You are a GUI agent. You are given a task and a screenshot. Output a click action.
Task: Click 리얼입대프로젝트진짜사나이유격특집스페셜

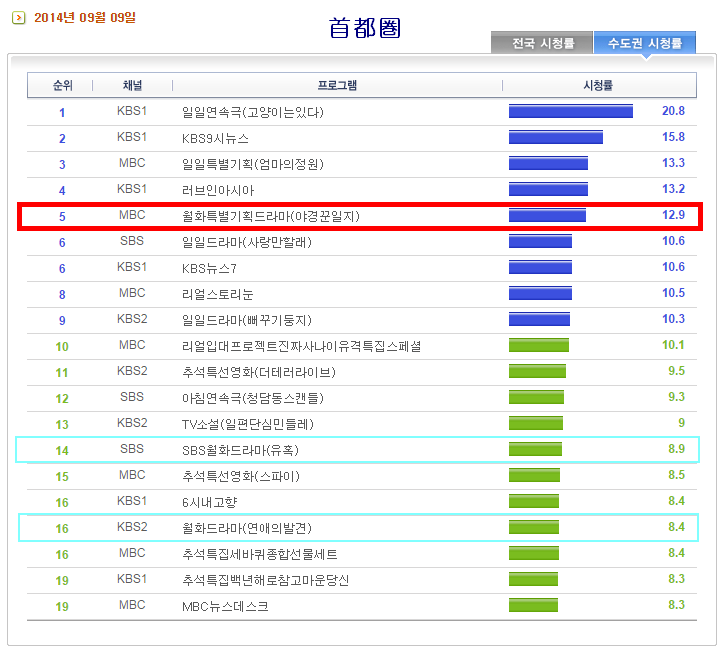coord(302,346)
